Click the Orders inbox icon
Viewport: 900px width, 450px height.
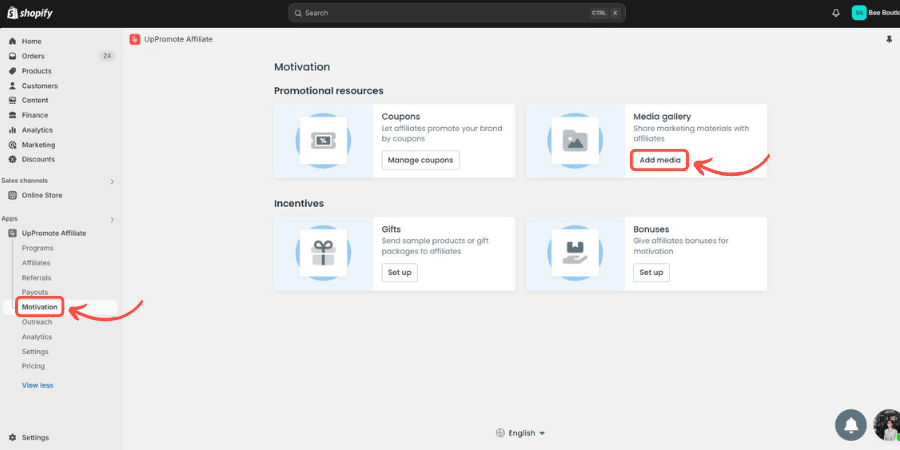[x=12, y=56]
